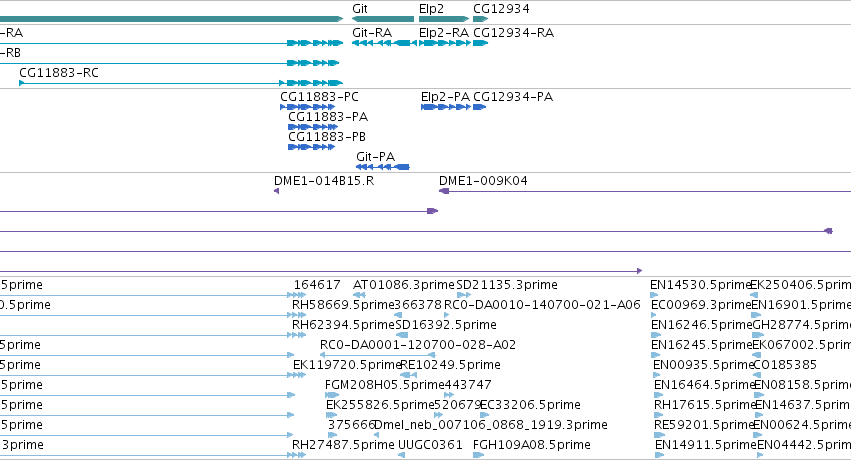Click the FGH109A08.5prime EST label
The image size is (851, 460).
(x=532, y=445)
